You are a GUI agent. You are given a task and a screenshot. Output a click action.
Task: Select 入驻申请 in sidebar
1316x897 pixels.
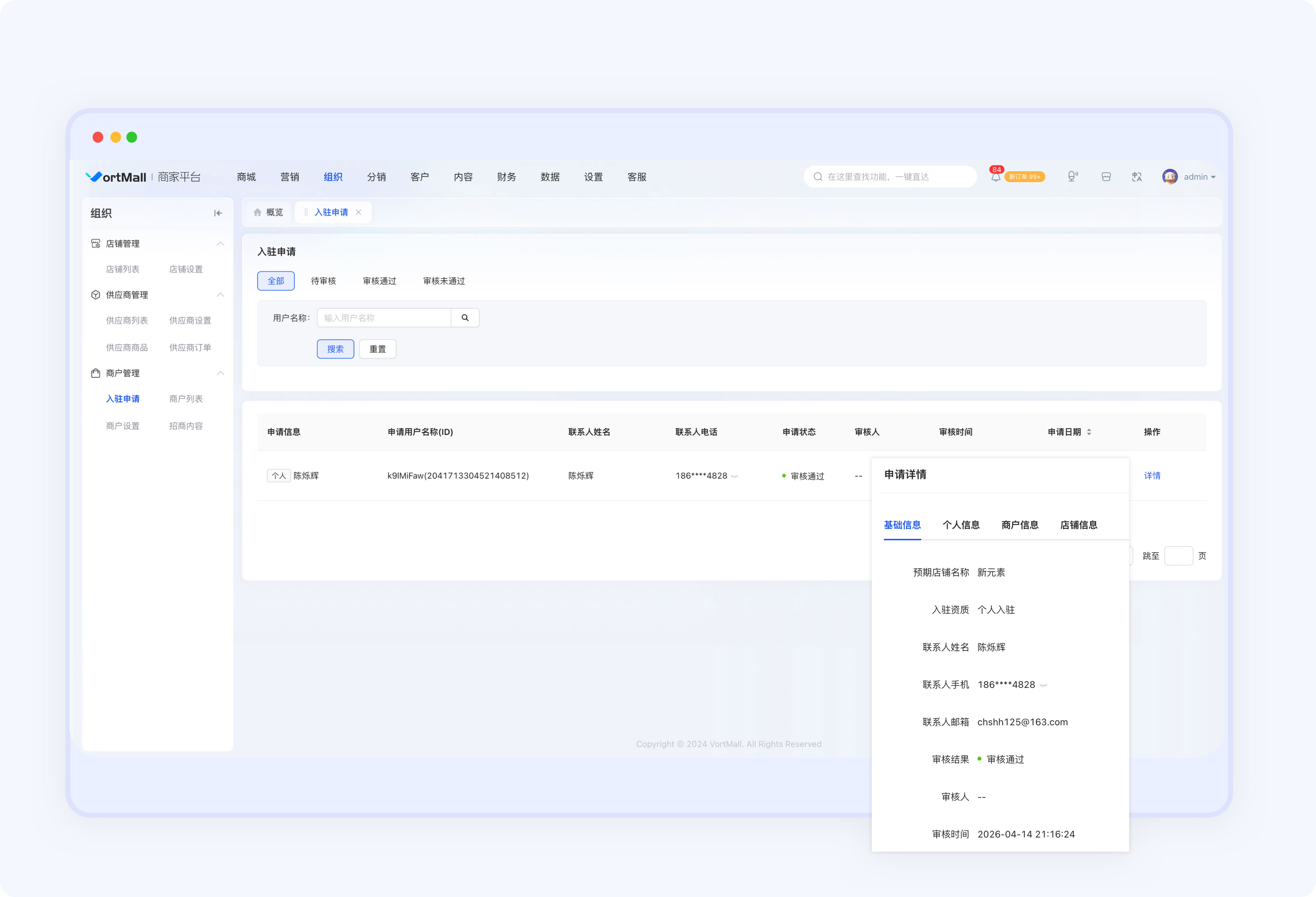[122, 399]
